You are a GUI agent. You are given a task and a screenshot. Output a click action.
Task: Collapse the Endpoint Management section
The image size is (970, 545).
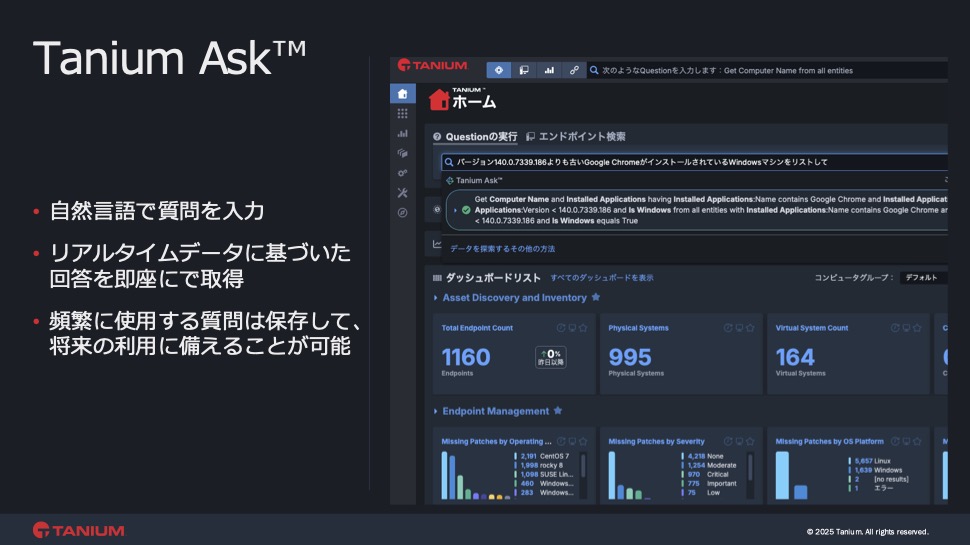[435, 411]
